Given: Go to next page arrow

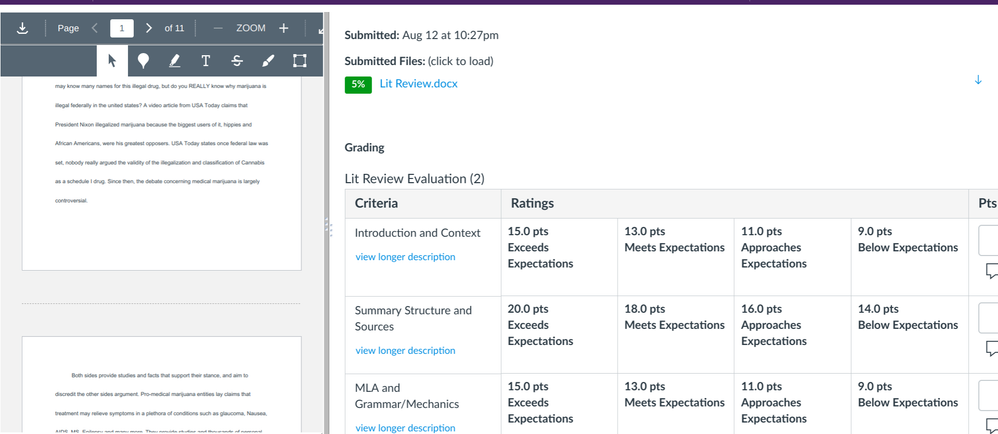Looking at the screenshot, I should pos(149,28).
